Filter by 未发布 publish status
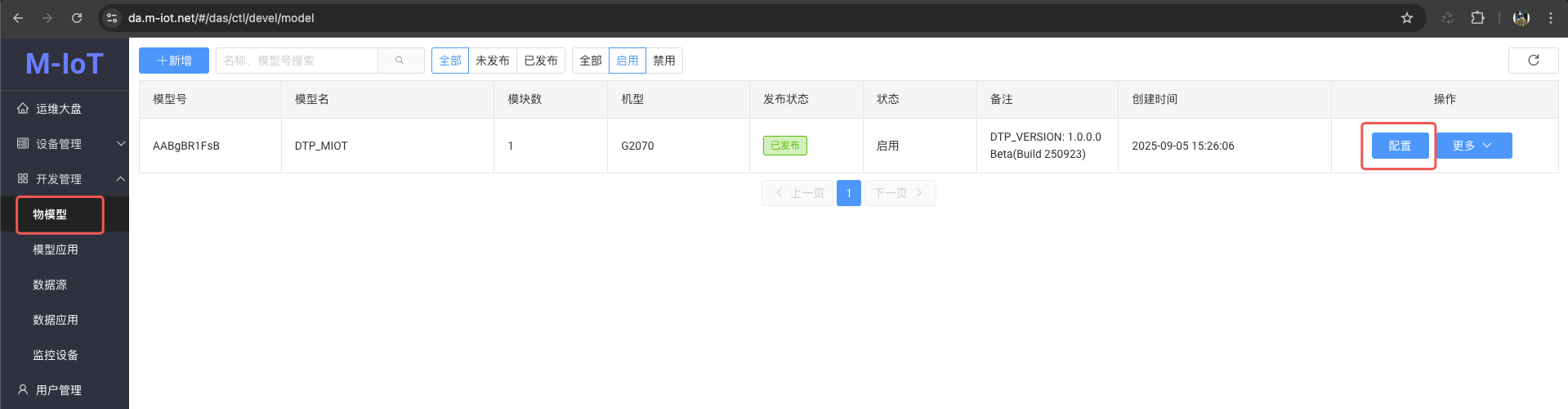The image size is (1568, 409). 492,61
